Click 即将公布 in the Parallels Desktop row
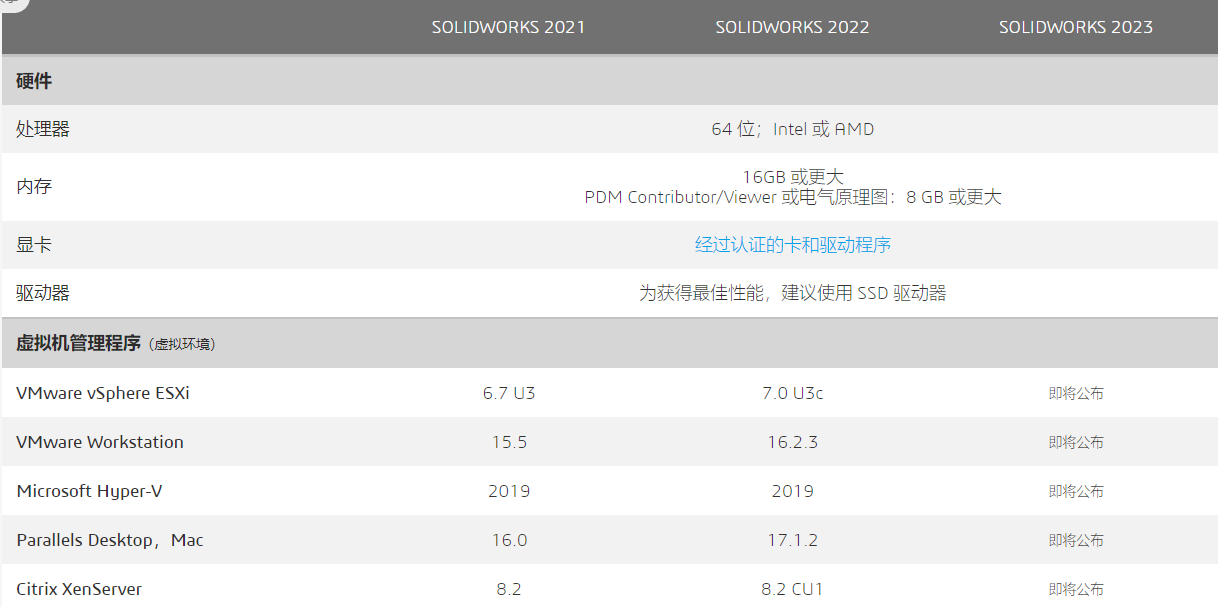Screen dimensions: 1218x607 tap(1076, 541)
